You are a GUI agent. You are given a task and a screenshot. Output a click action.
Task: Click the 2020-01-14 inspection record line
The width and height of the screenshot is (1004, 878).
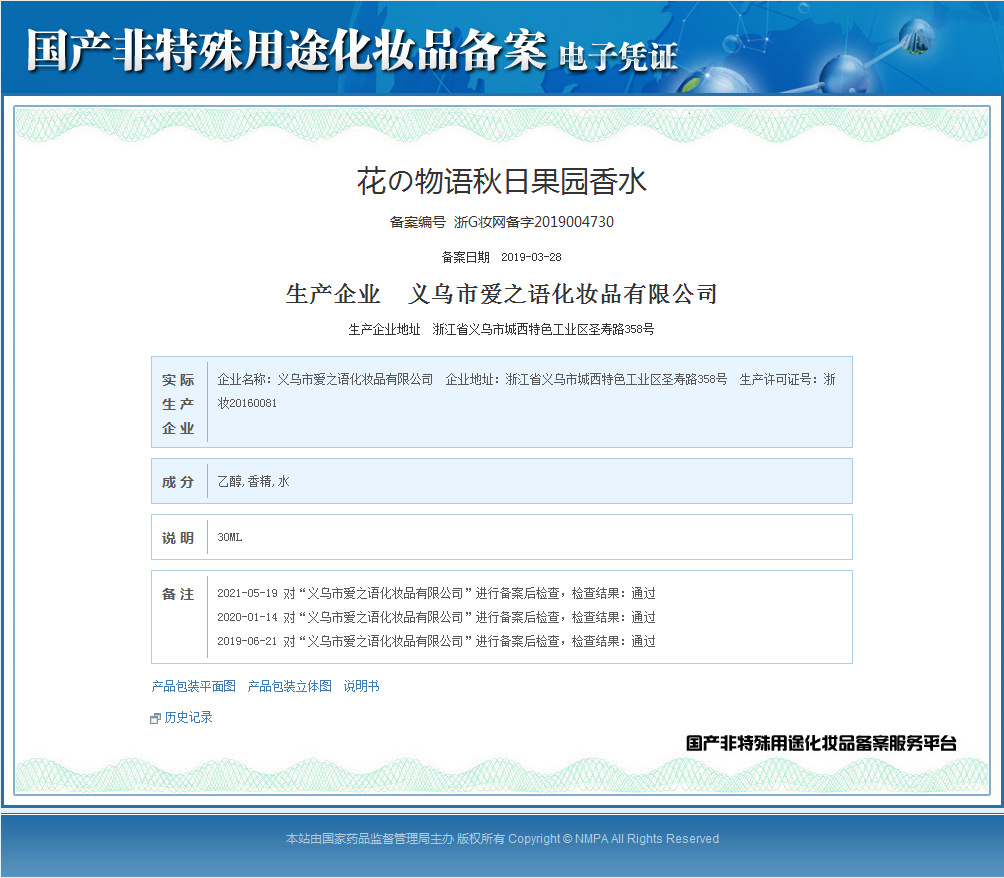(436, 617)
